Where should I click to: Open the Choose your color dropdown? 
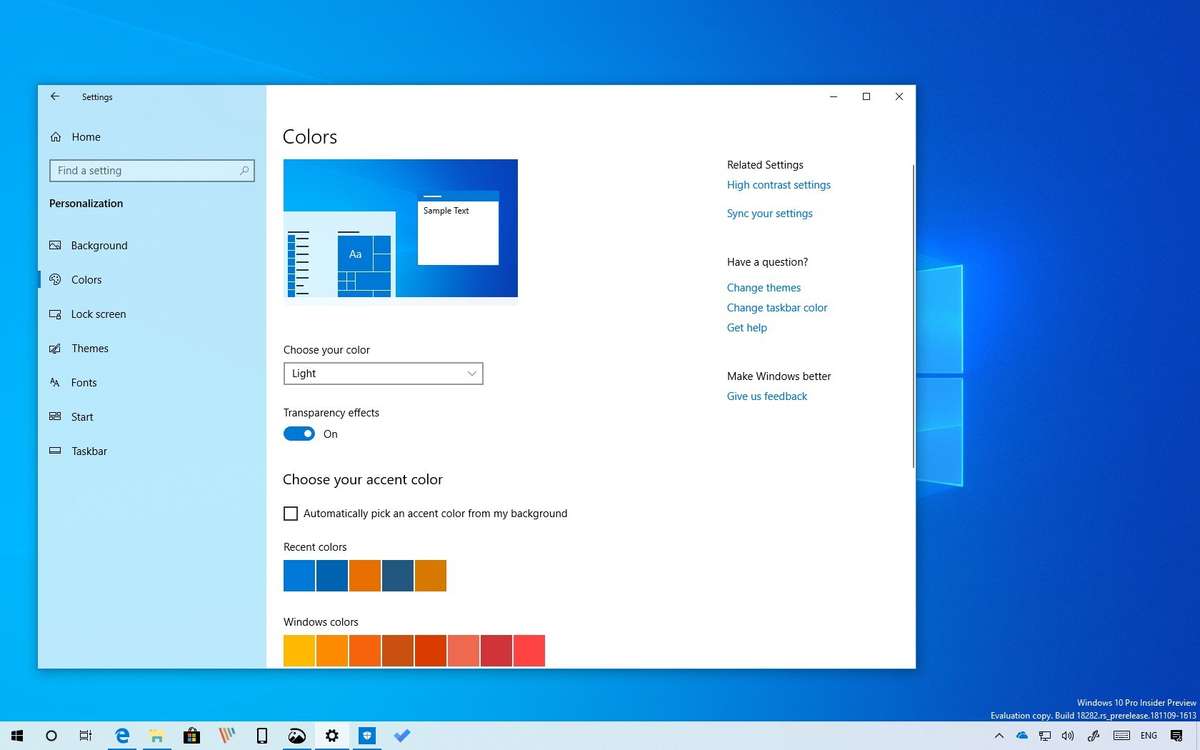tap(383, 373)
